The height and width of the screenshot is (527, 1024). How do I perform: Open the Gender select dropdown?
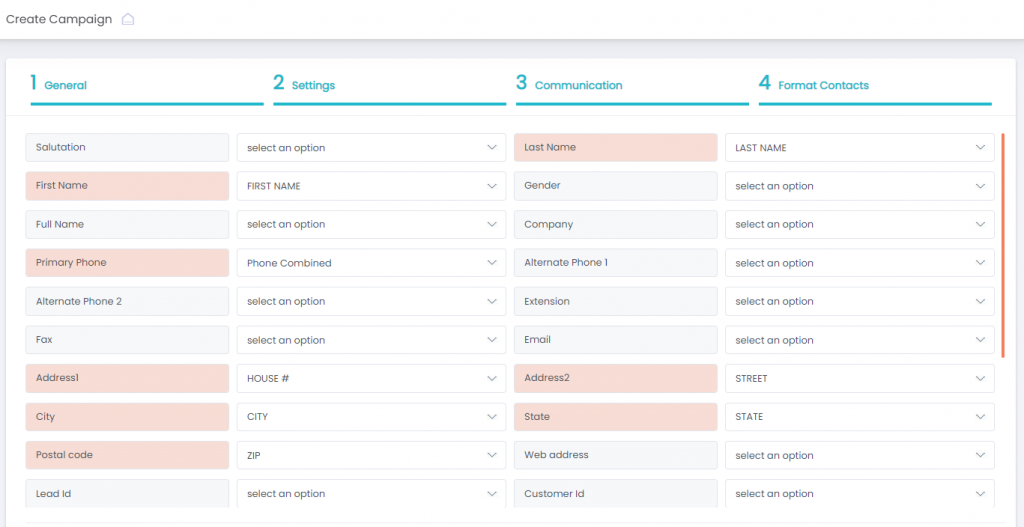pos(859,186)
